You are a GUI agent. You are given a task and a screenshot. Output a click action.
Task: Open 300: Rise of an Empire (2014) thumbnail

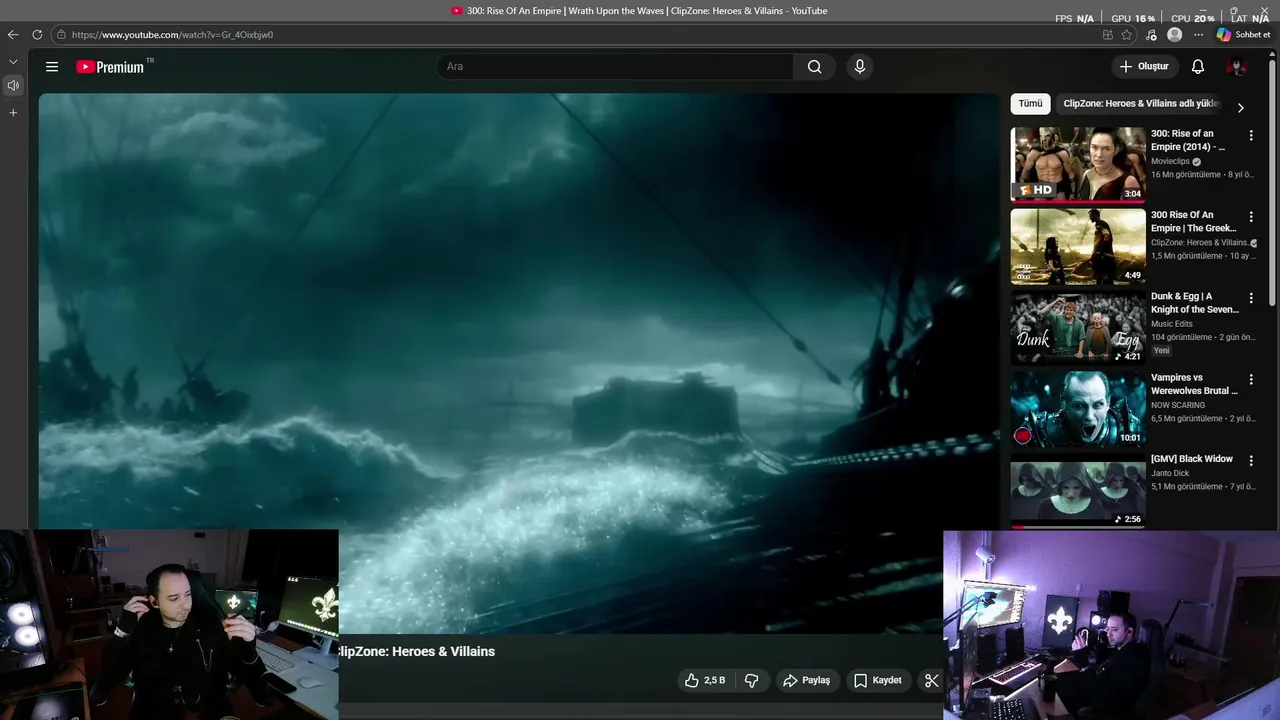click(1078, 164)
